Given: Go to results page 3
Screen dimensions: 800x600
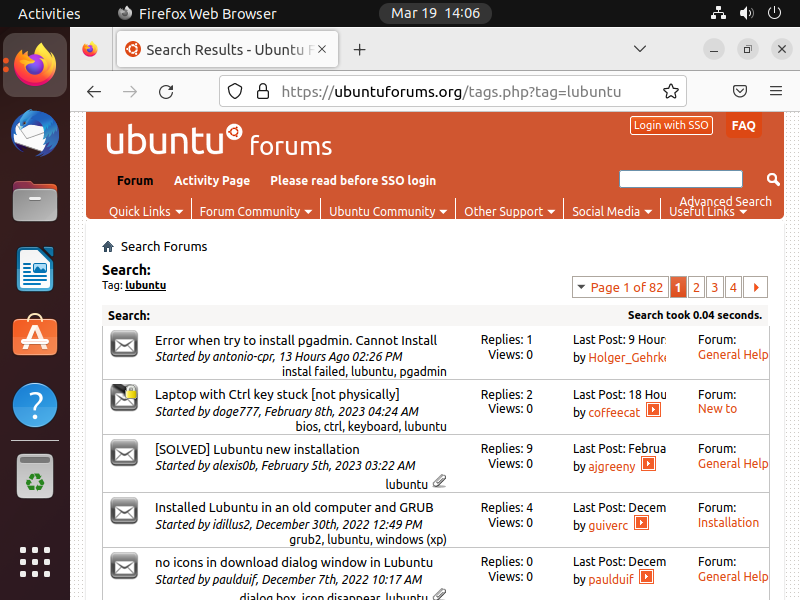Looking at the screenshot, I should [x=714, y=288].
